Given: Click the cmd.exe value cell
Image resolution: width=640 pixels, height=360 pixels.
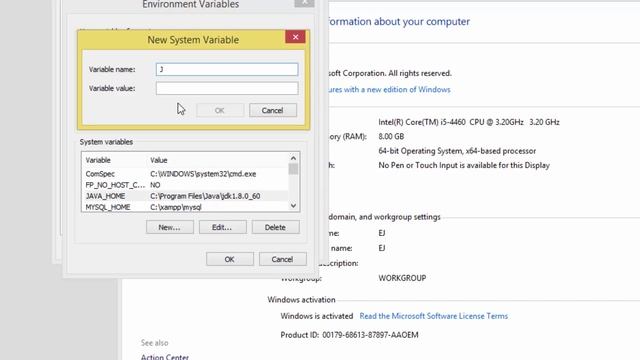Looking at the screenshot, I should pos(203,174).
